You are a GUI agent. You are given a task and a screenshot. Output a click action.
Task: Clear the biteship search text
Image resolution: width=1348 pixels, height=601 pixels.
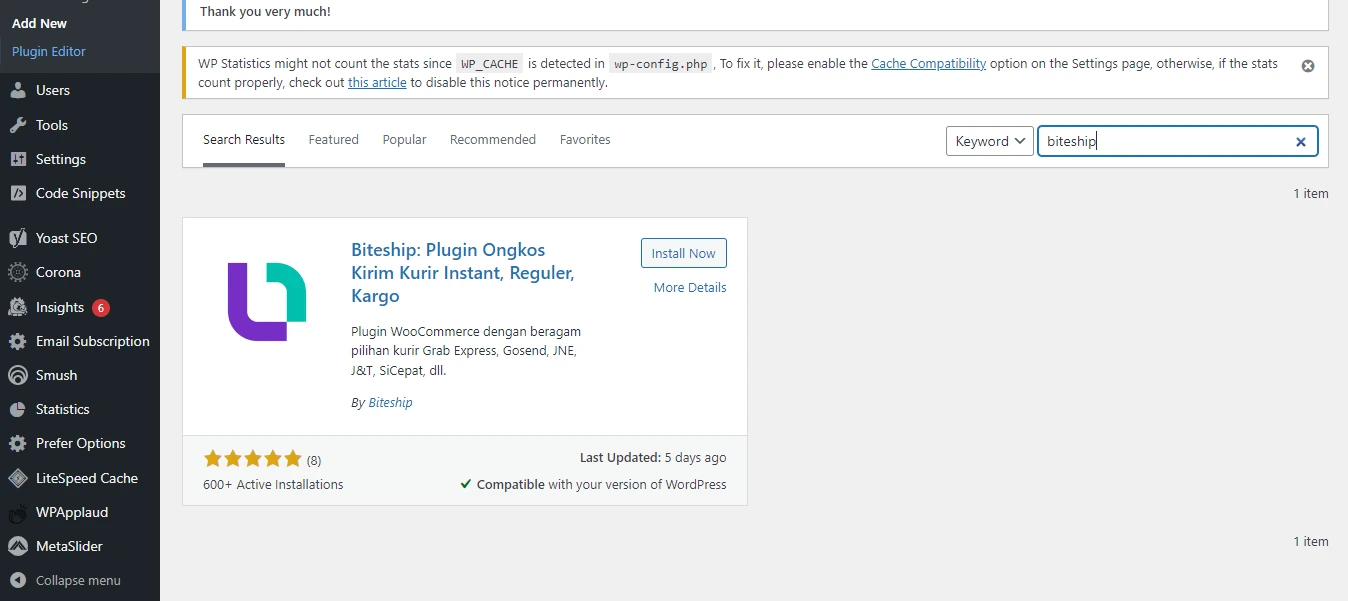(1300, 142)
